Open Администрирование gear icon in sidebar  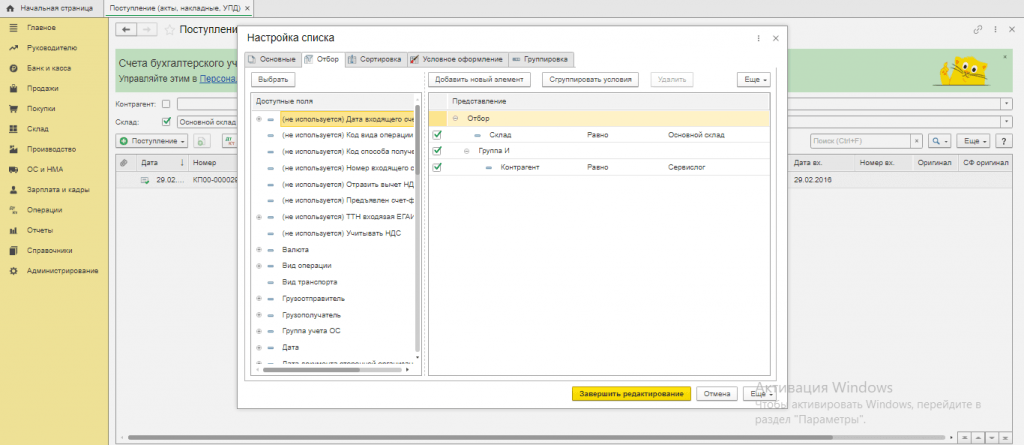pos(13,271)
